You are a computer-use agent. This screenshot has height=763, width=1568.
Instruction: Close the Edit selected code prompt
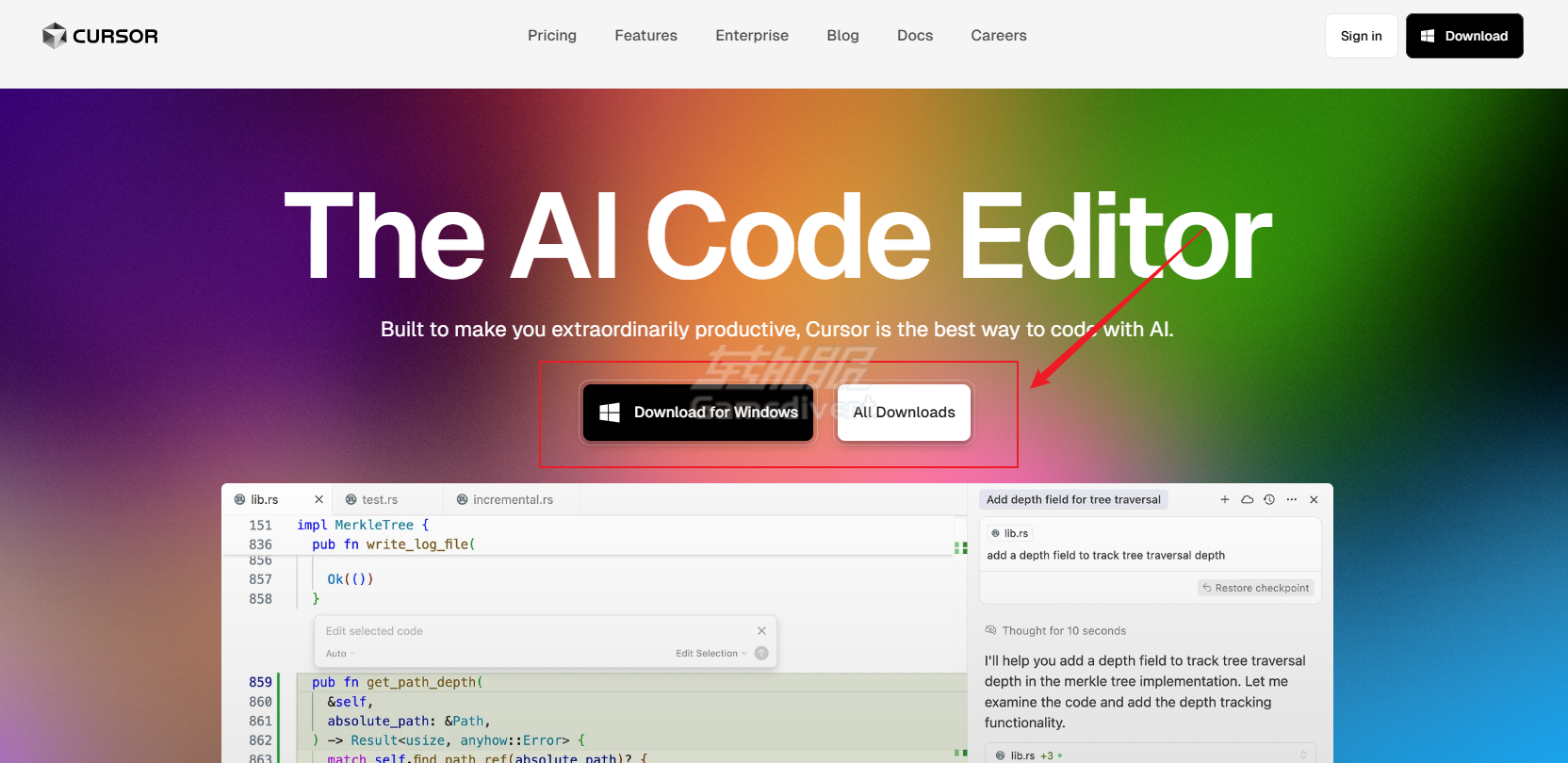(x=761, y=631)
